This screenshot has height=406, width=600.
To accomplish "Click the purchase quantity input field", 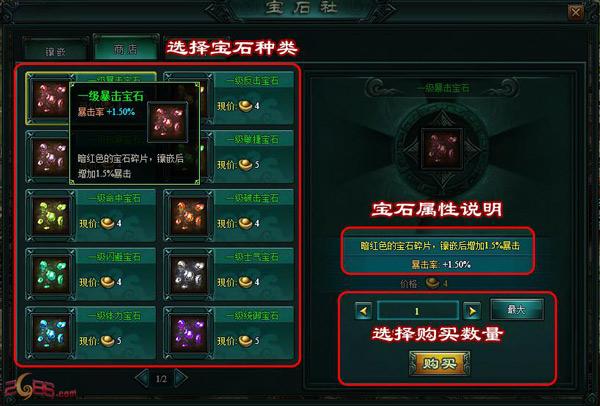I will click(418, 311).
